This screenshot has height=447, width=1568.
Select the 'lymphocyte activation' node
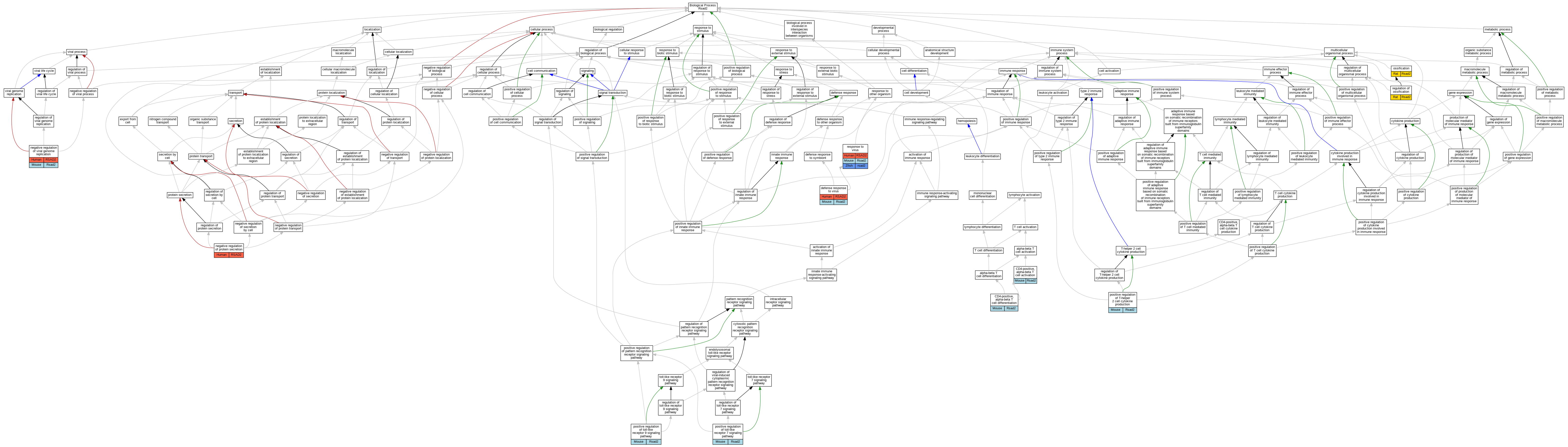tap(1024, 195)
